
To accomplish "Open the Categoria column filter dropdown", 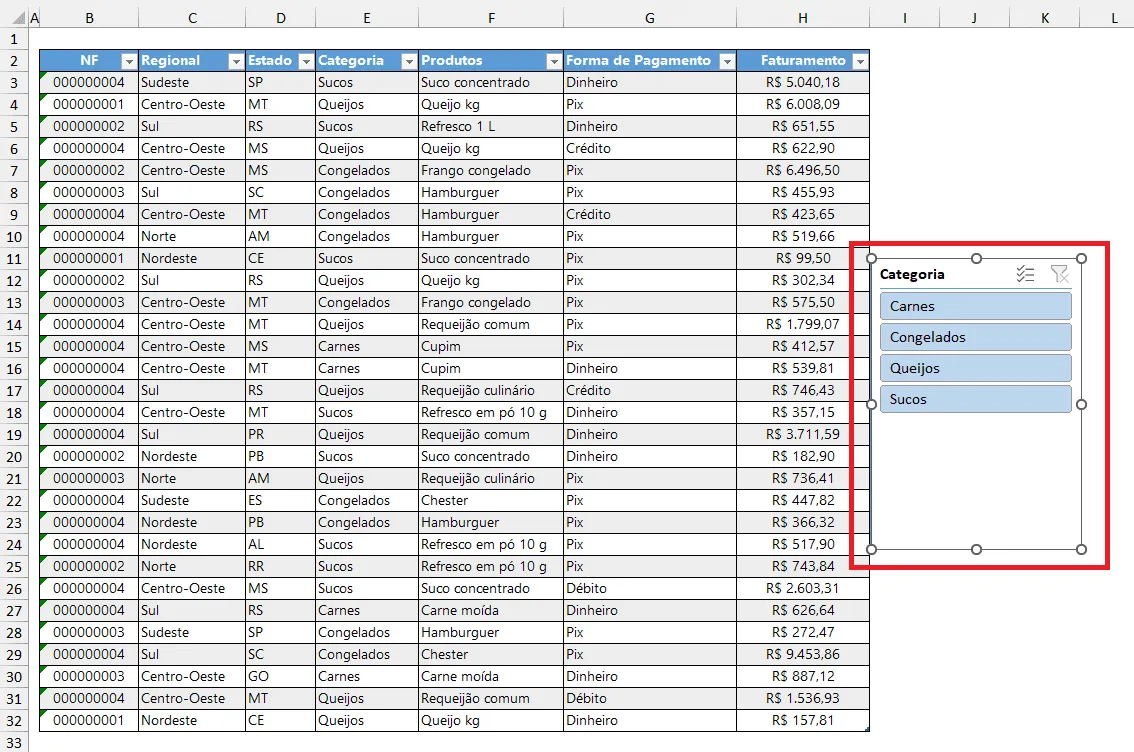I will (x=409, y=61).
